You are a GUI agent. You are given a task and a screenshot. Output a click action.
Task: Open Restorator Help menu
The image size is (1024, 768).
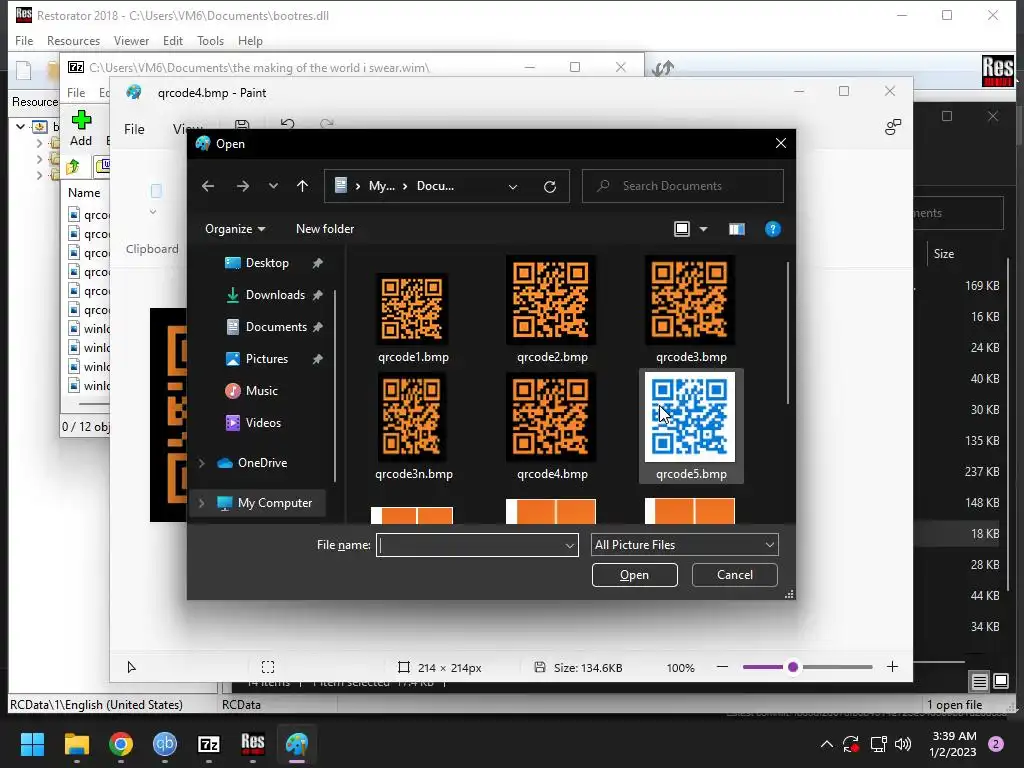250,41
